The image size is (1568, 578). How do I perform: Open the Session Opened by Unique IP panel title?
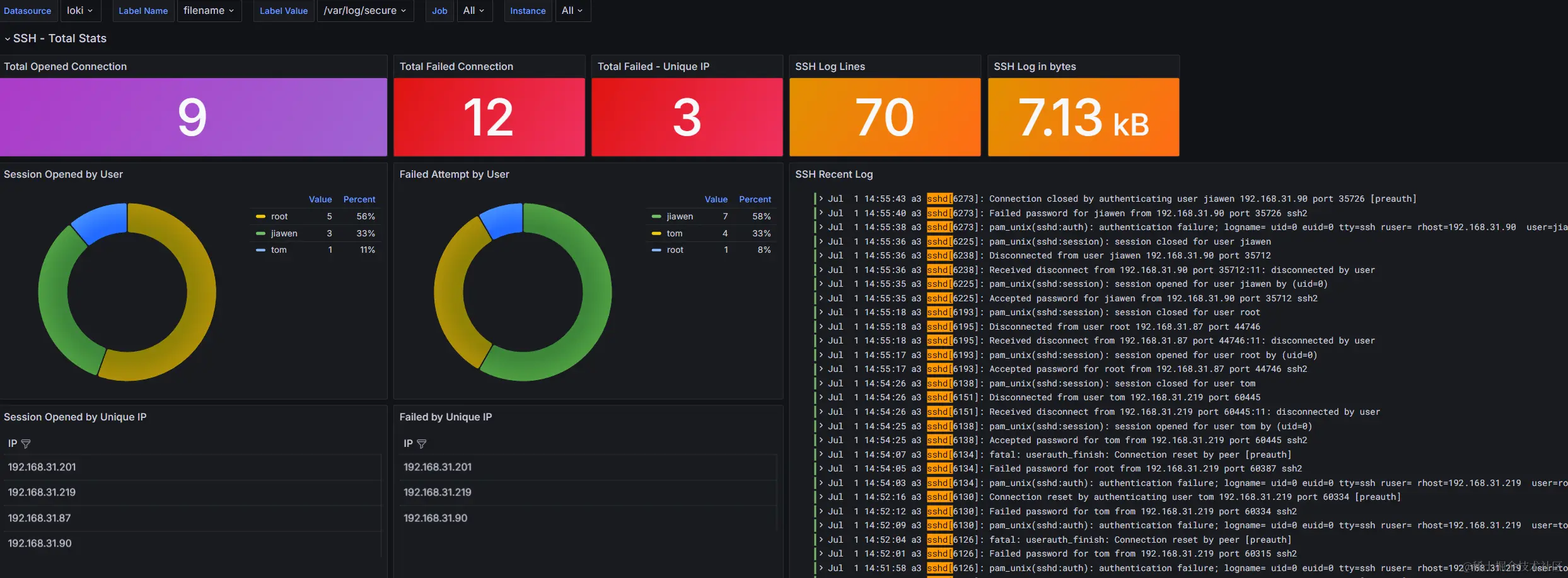tap(75, 417)
